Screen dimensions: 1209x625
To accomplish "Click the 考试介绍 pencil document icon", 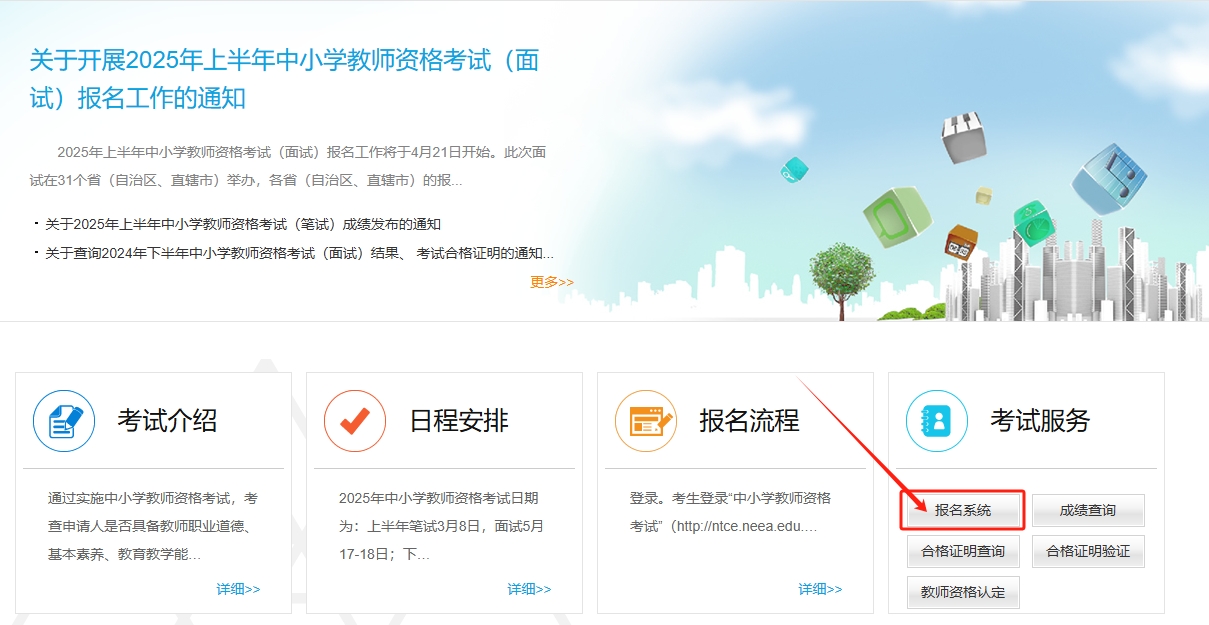I will point(64,421).
